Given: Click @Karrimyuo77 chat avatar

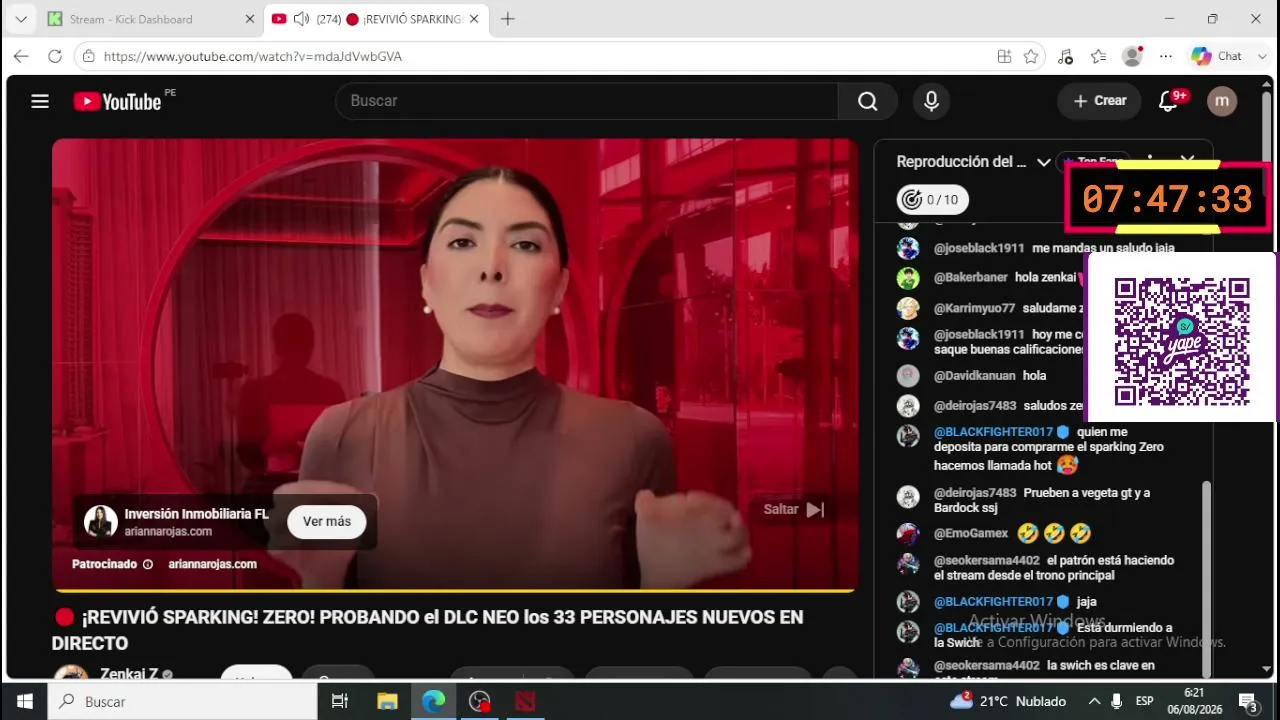Looking at the screenshot, I should click(908, 308).
